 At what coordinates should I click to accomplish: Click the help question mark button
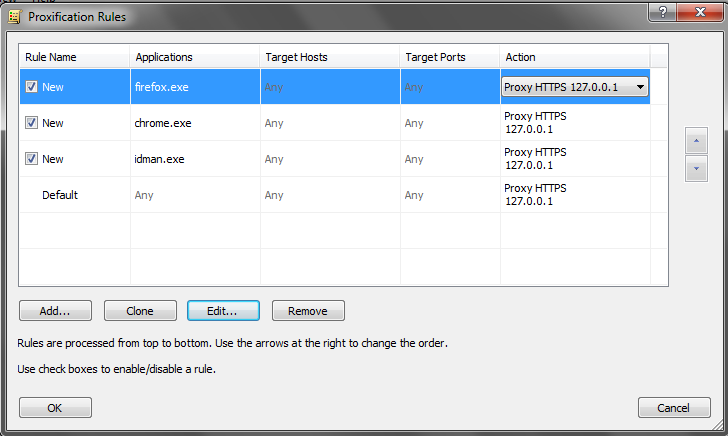click(x=663, y=12)
